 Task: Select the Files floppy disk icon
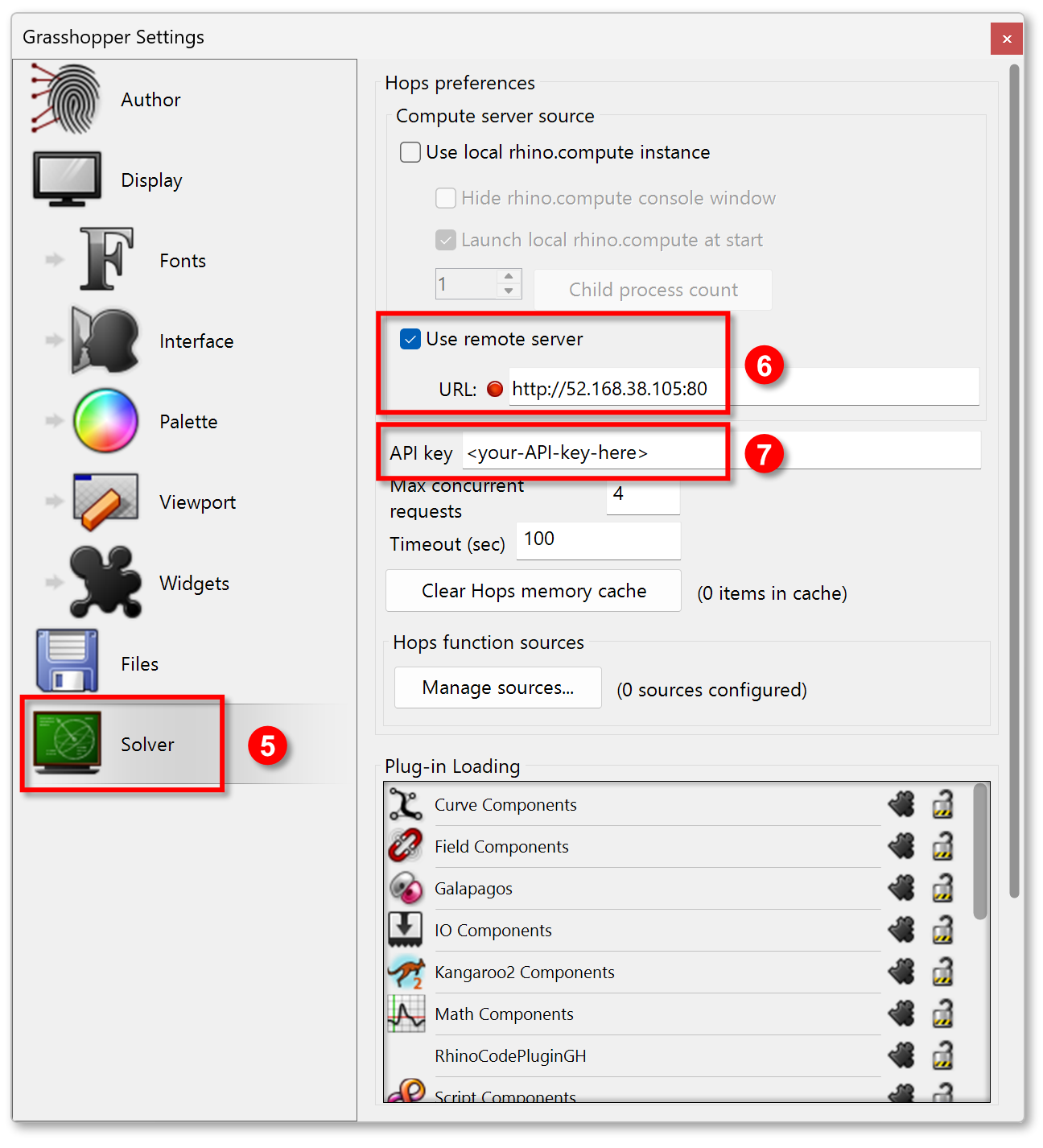pyautogui.click(x=67, y=661)
